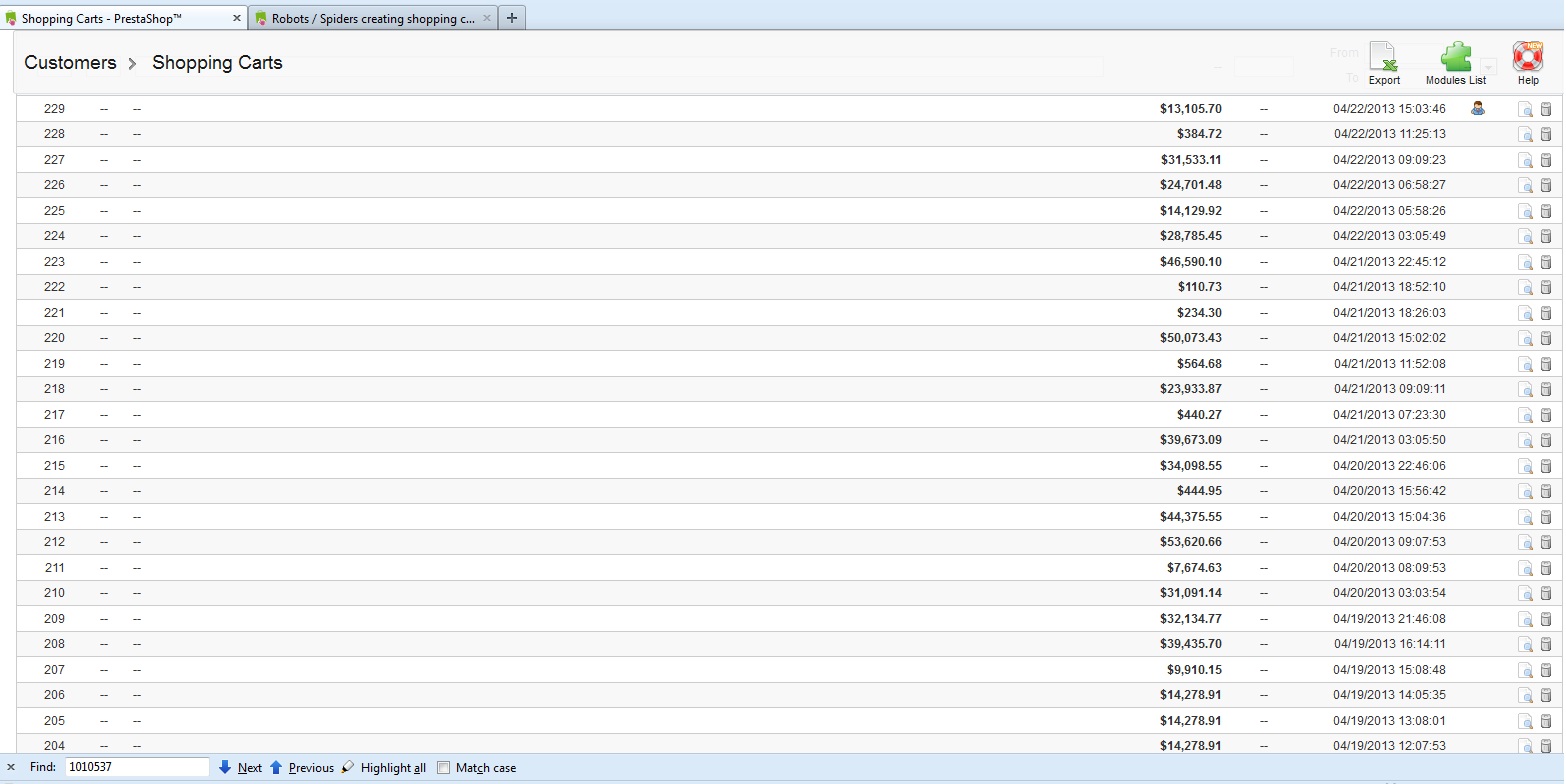The height and width of the screenshot is (784, 1566).
Task: Click the Export to Excel icon
Action: 1384,57
